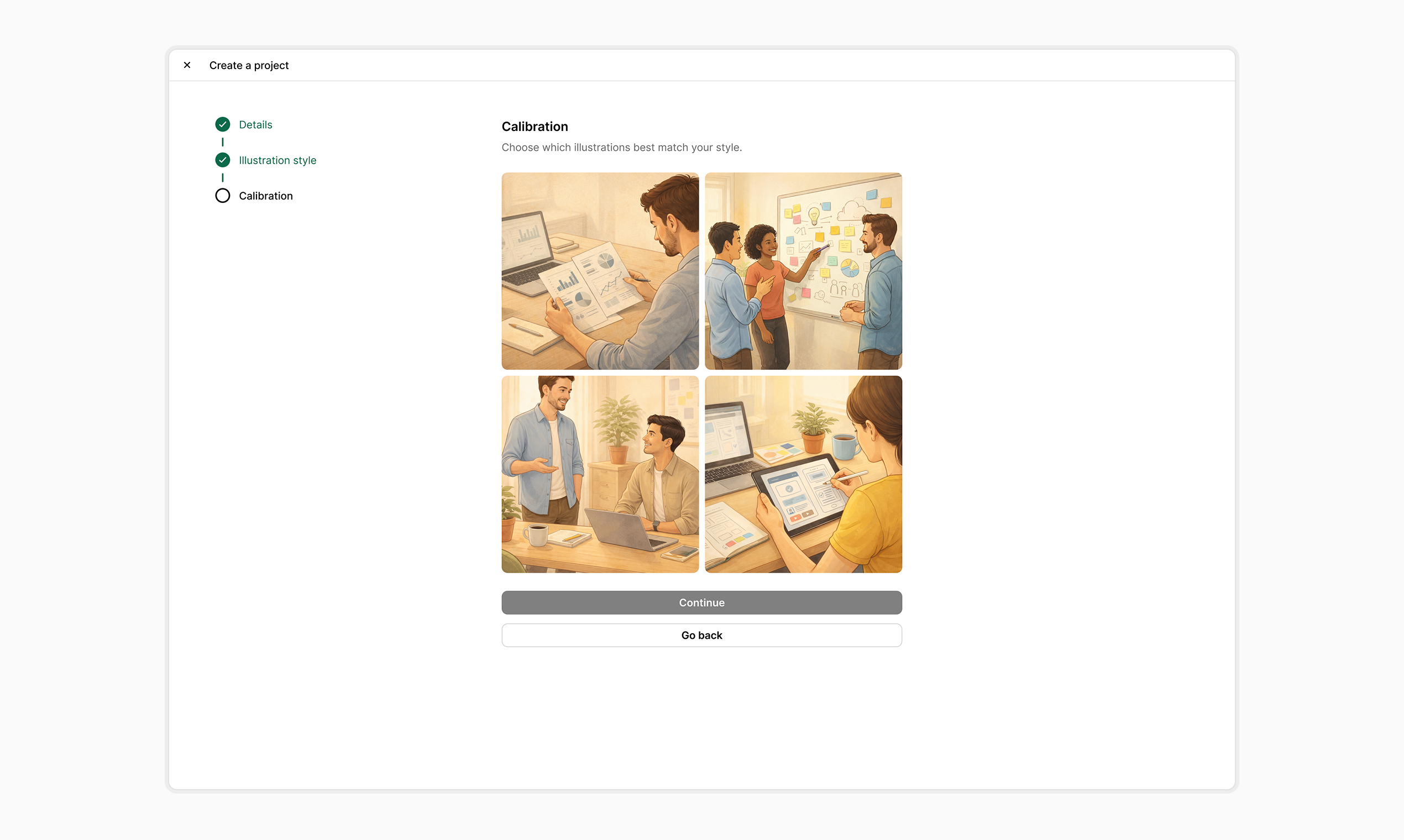The width and height of the screenshot is (1404, 840).
Task: Click the Details completed checkmark icon
Action: 223,124
